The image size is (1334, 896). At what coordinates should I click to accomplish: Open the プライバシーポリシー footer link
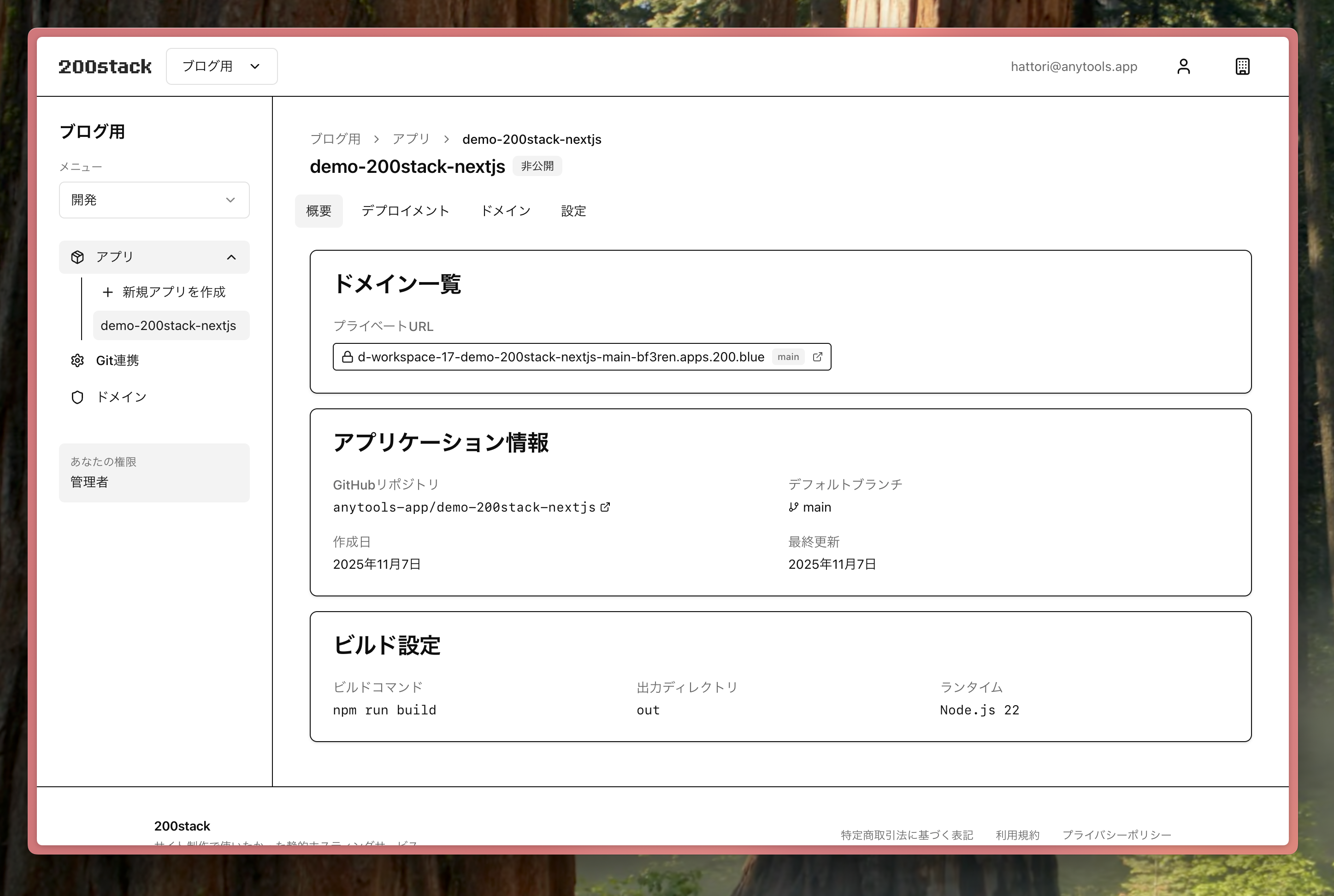click(1116, 835)
